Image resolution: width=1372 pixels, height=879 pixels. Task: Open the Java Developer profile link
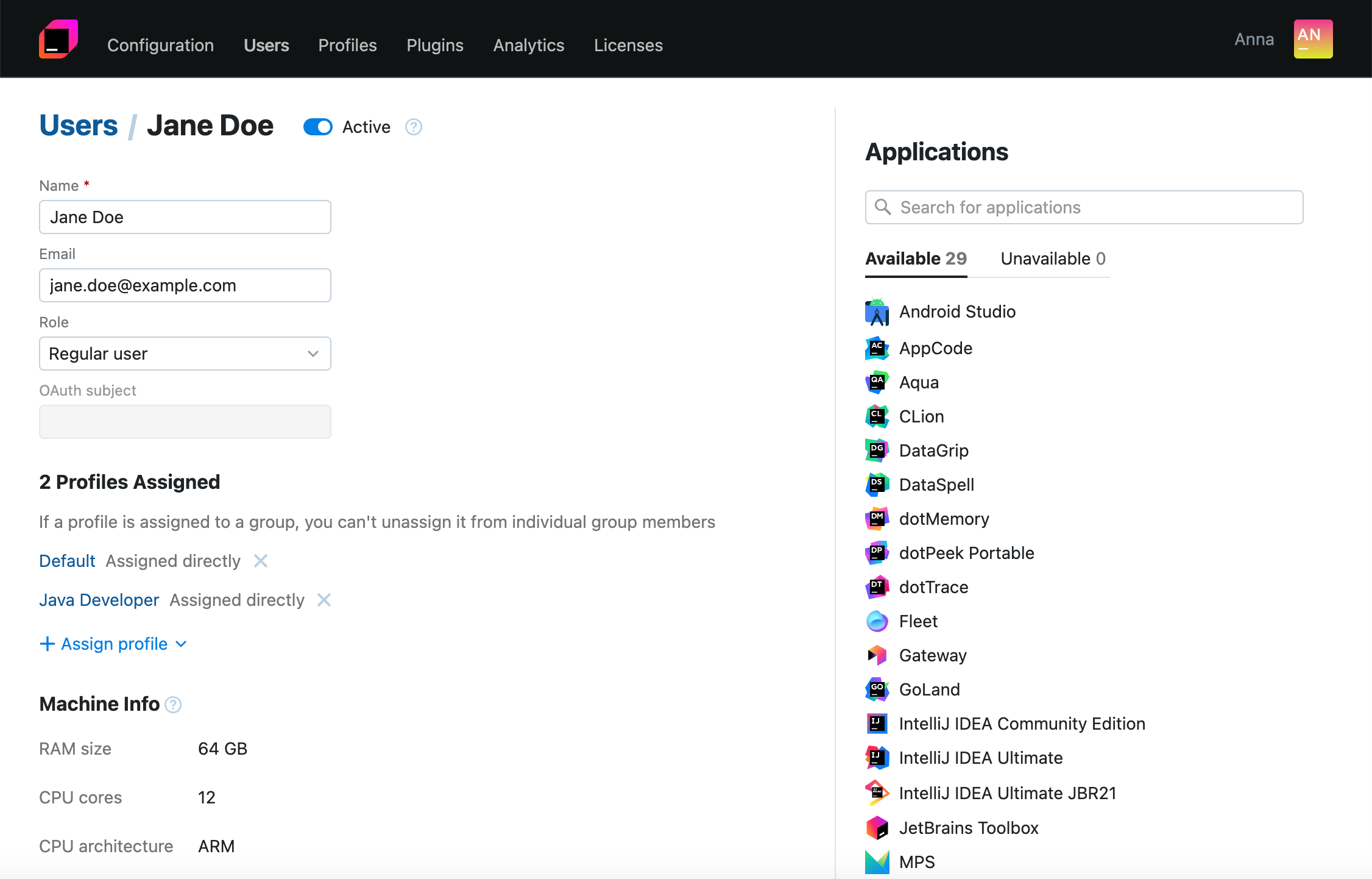click(x=99, y=600)
